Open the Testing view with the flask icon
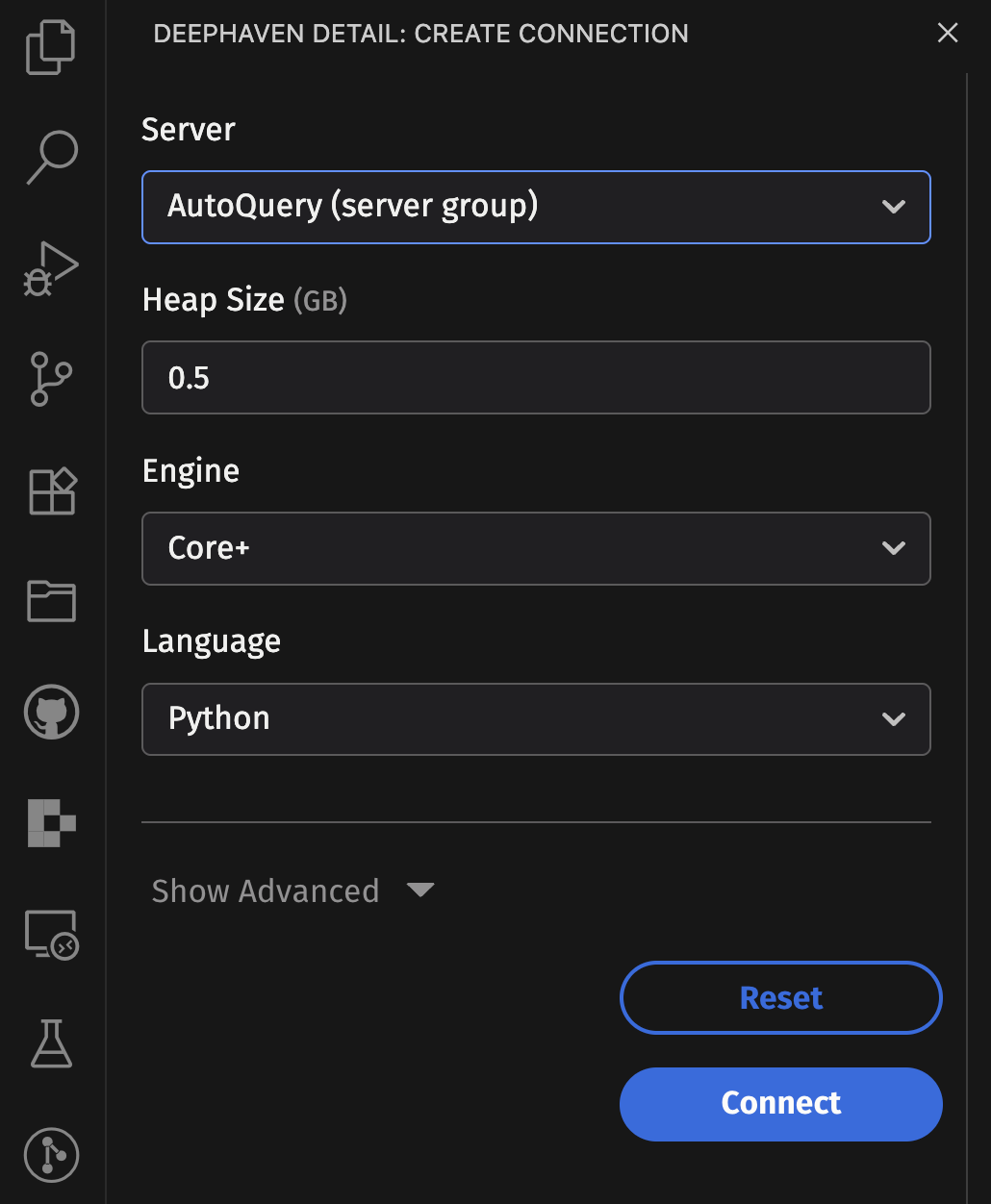 (50, 1045)
